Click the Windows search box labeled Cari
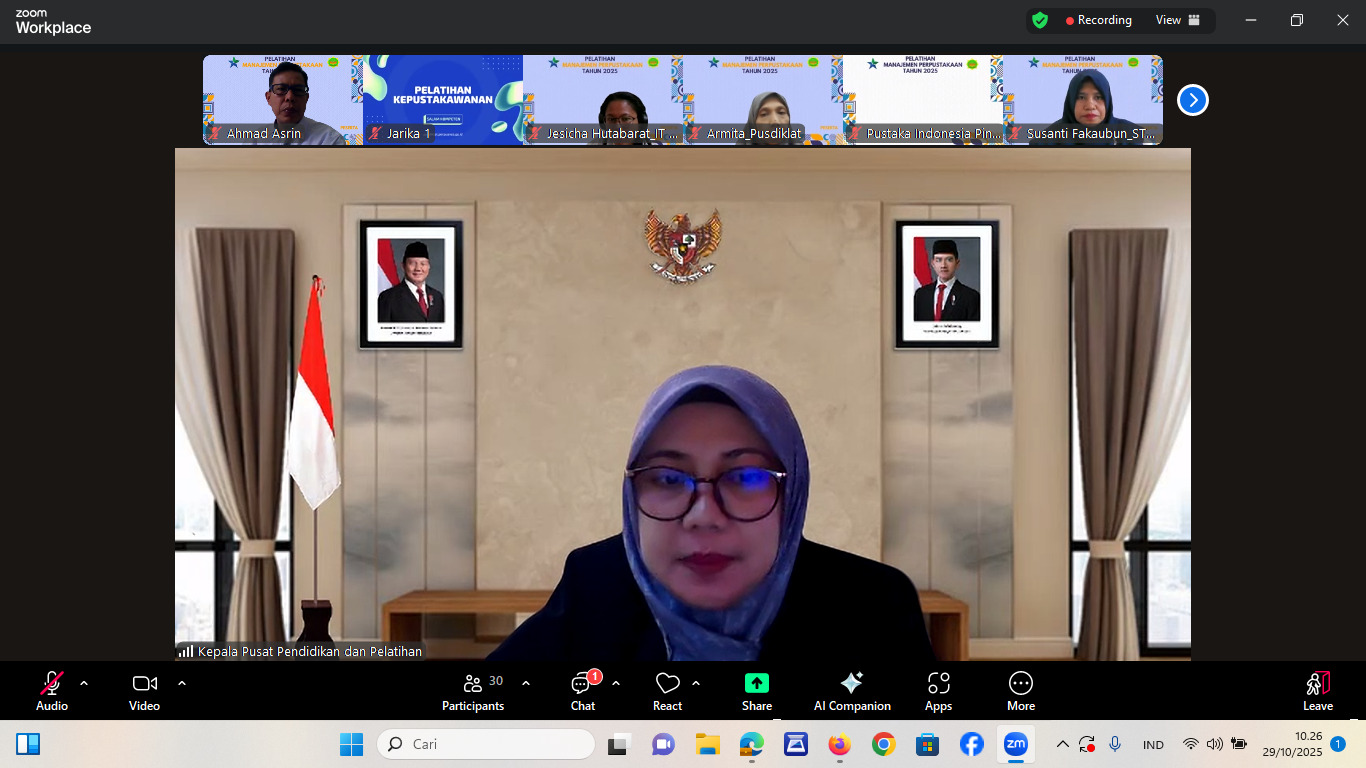Image resolution: width=1366 pixels, height=768 pixels. point(486,744)
